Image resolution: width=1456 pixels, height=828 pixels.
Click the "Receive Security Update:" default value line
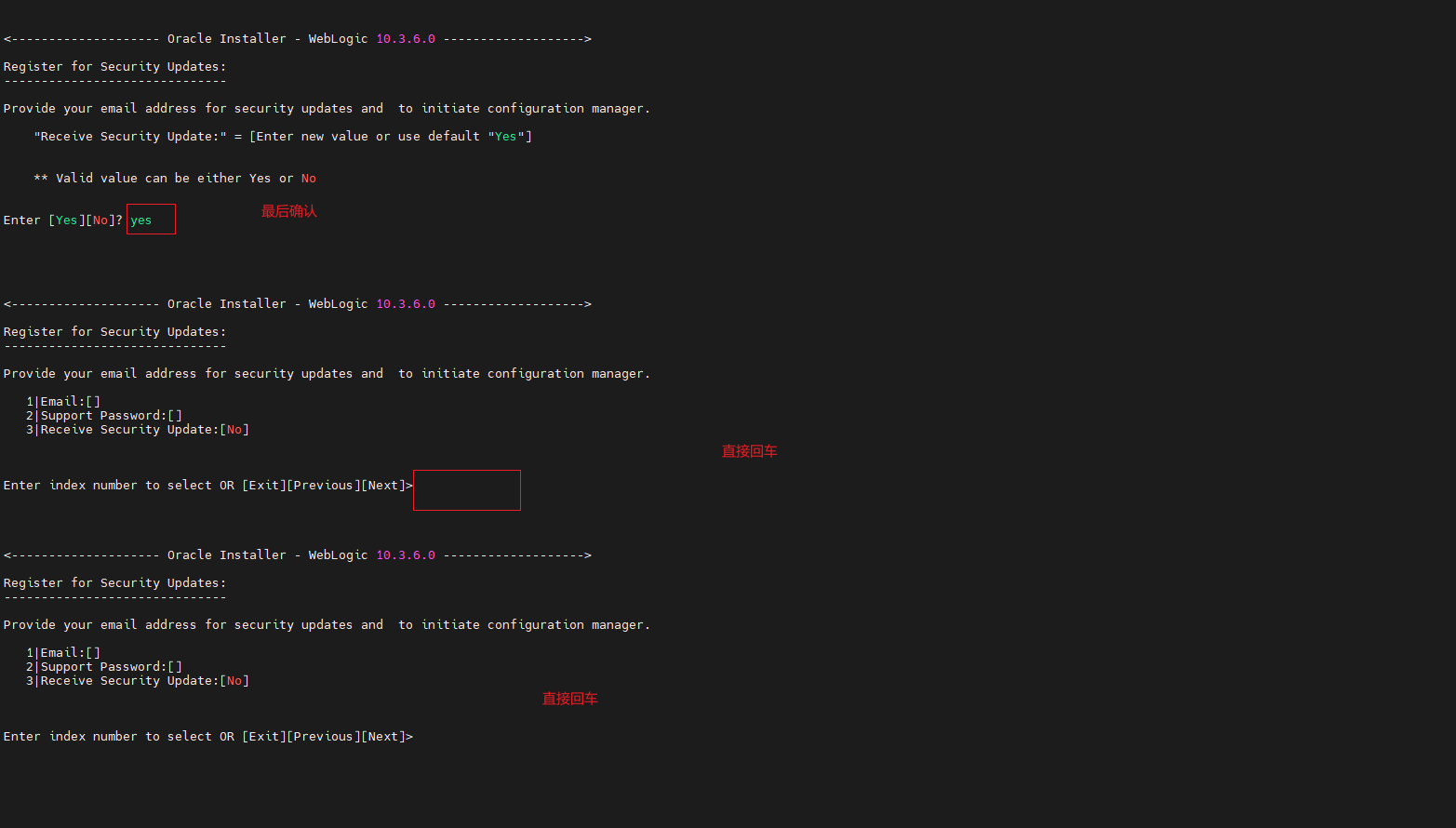(x=283, y=137)
